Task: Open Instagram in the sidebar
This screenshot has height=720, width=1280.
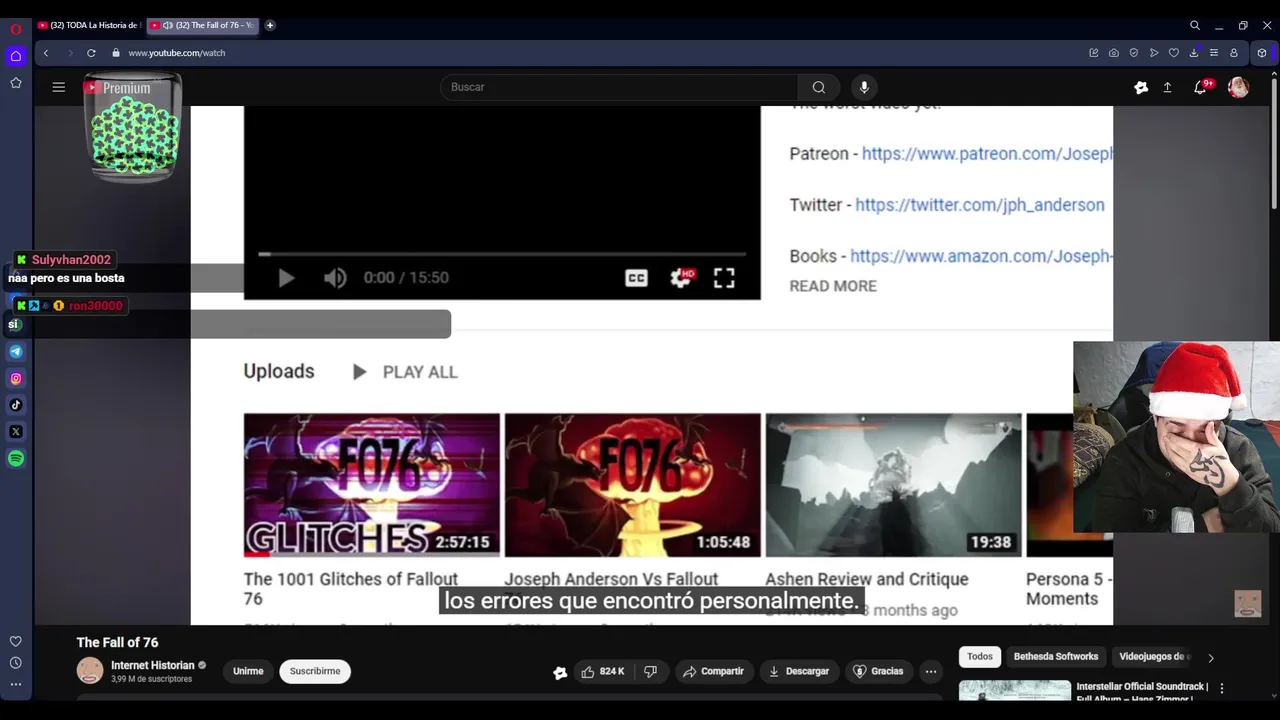Action: [x=16, y=379]
